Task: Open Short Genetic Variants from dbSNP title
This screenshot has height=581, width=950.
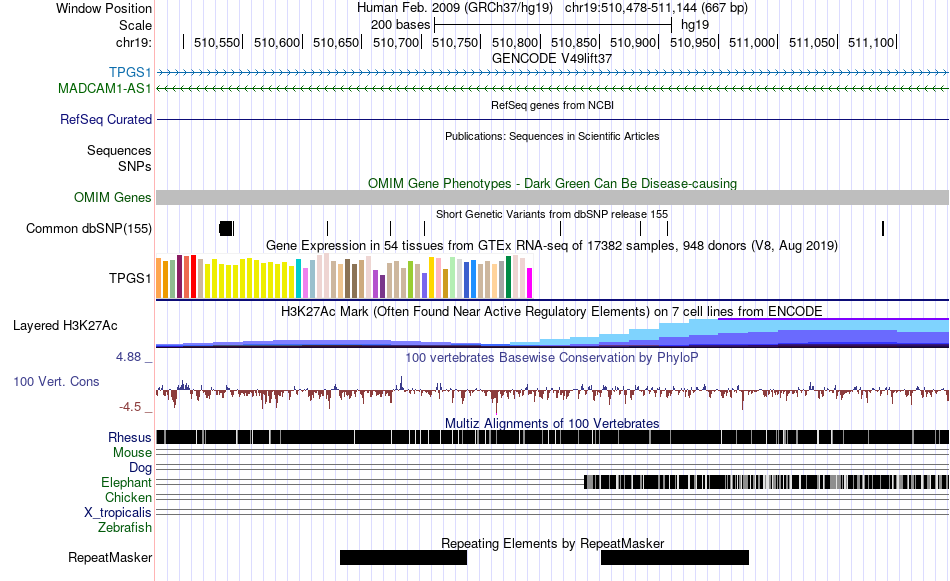Action: (551, 214)
